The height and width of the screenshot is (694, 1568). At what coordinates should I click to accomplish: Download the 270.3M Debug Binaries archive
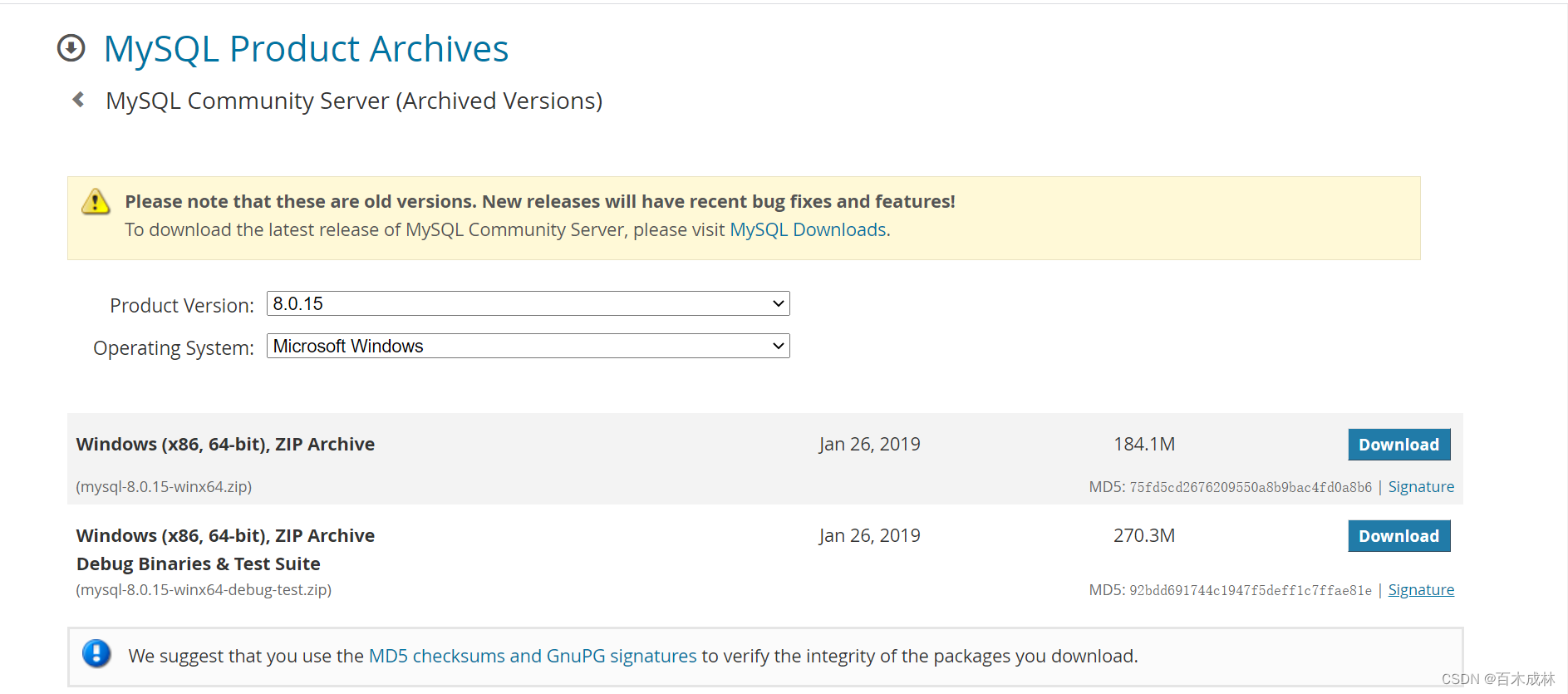(1399, 536)
